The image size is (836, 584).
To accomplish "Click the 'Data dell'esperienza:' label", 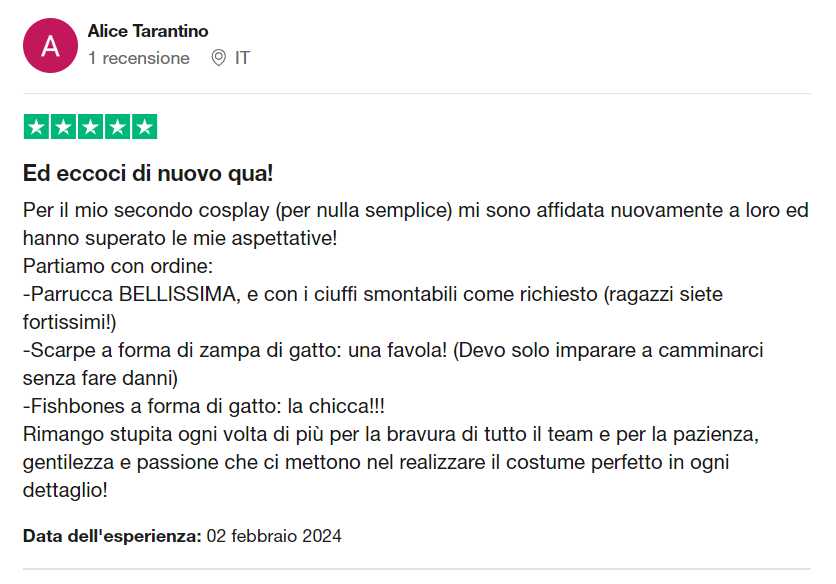I will tap(112, 535).
